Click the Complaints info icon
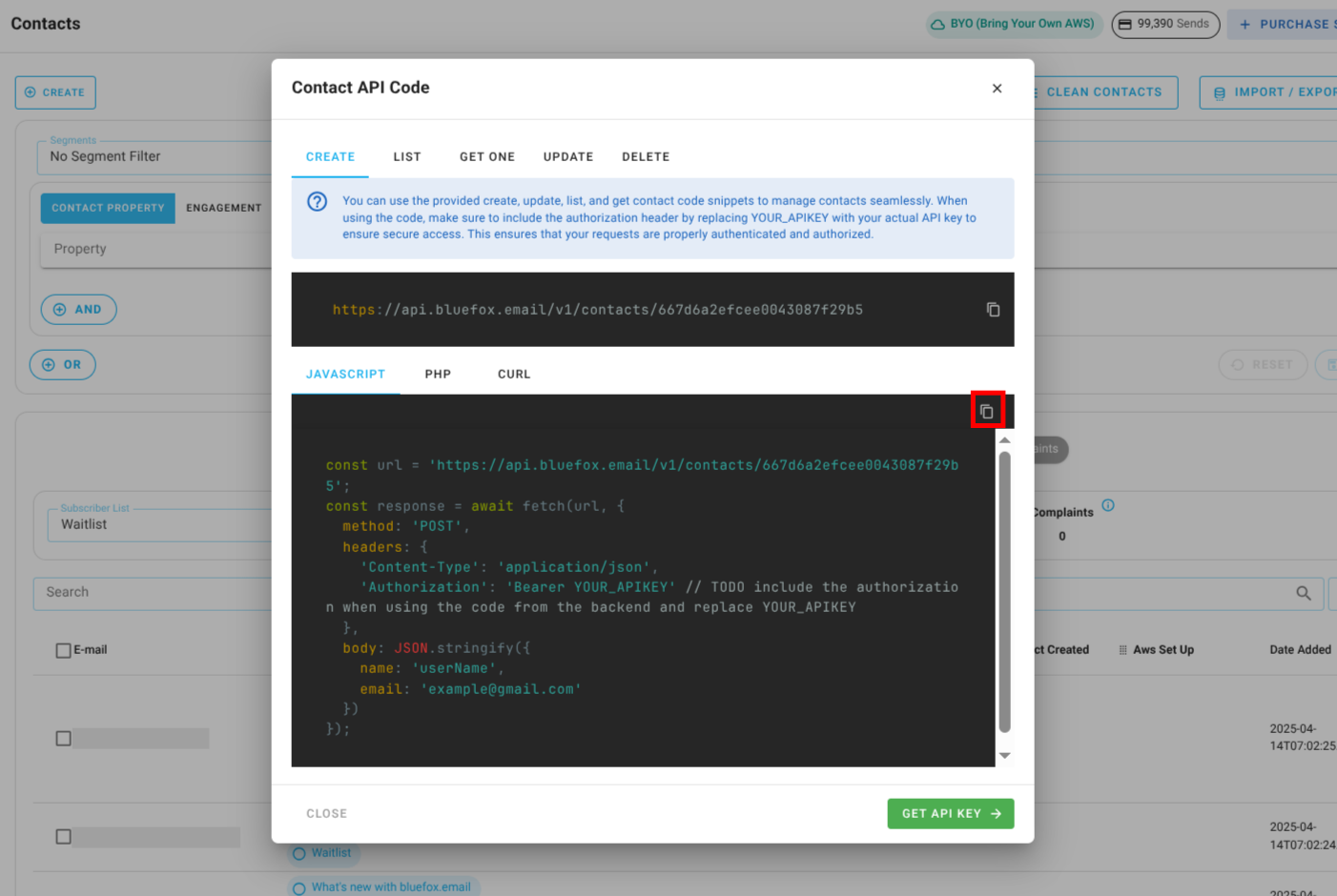This screenshot has height=896, width=1337. point(1107,505)
